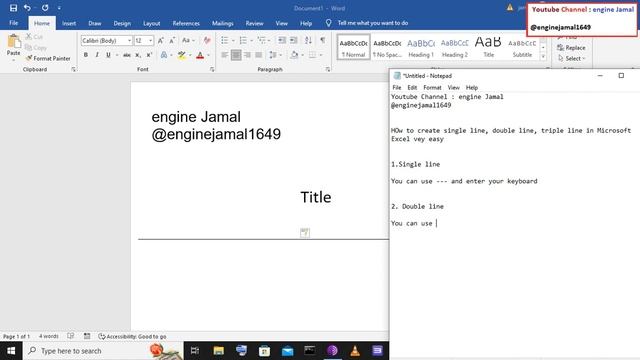Screen dimensions: 640x360
Task: Click the Windows search box Type here to search
Action: point(103,351)
